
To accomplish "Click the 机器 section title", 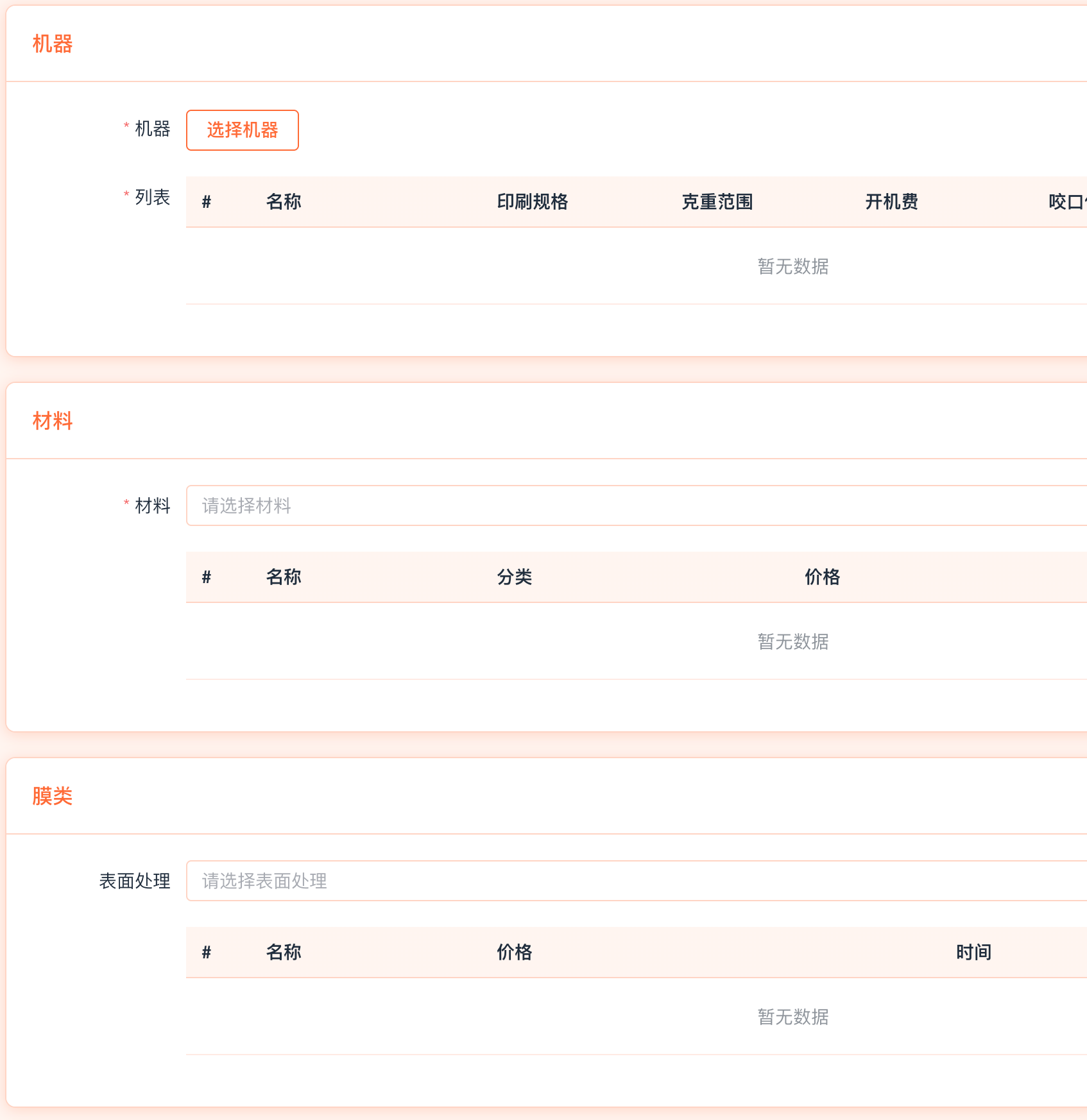I will click(53, 44).
